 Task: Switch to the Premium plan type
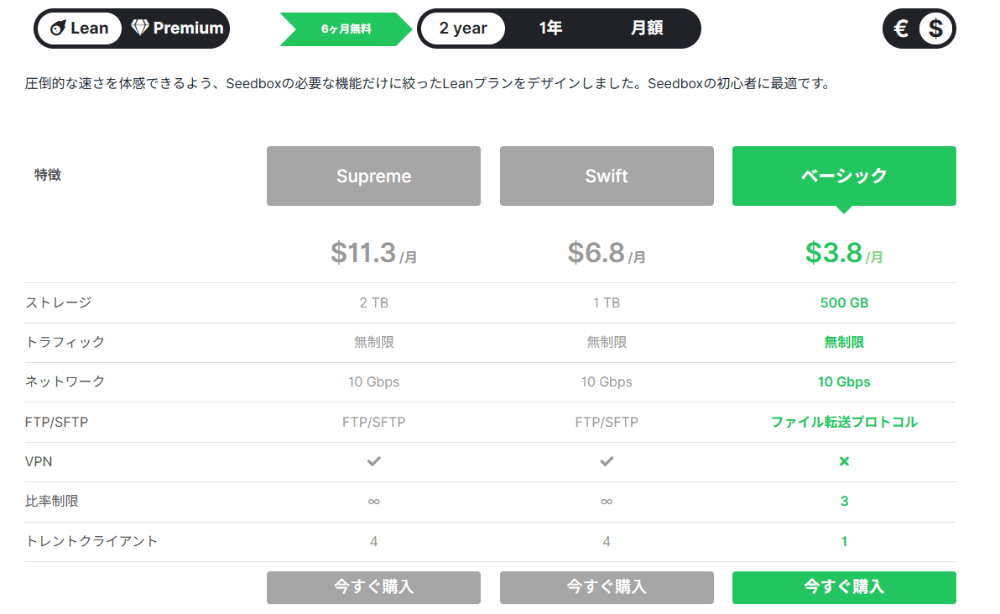click(x=177, y=28)
